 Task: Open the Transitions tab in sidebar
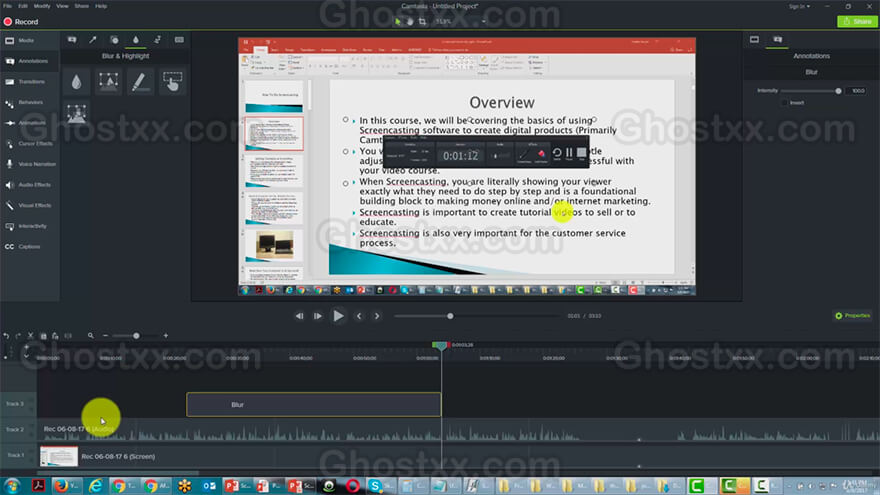tap(30, 82)
